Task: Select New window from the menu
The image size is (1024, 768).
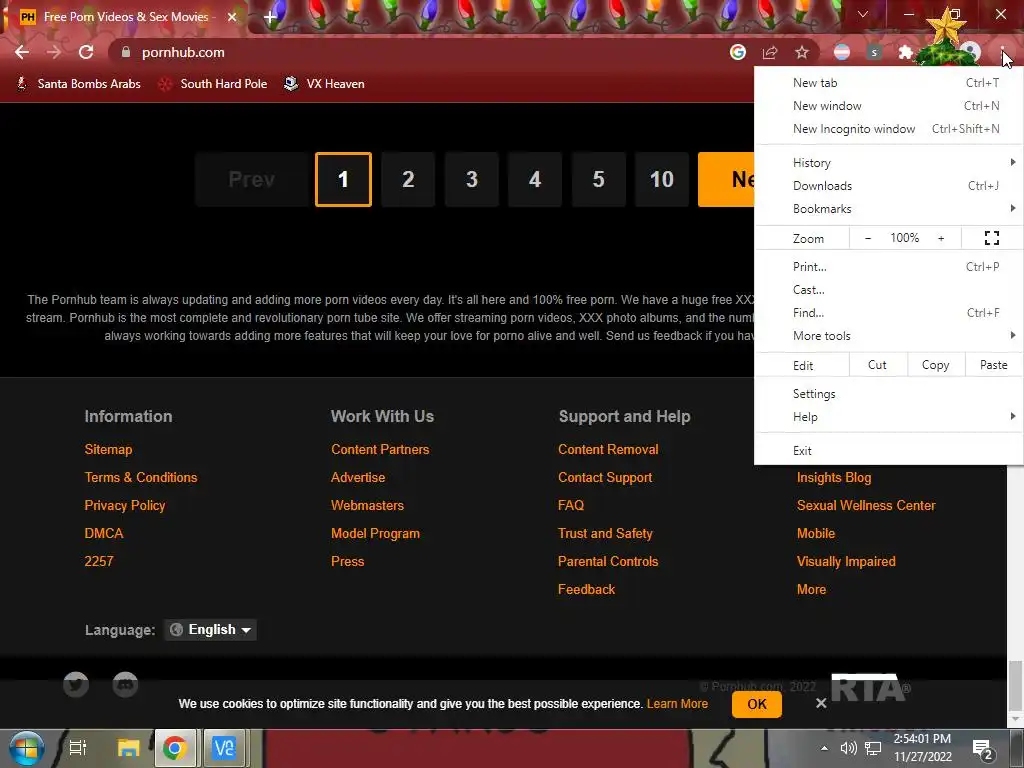Action: coord(888,106)
